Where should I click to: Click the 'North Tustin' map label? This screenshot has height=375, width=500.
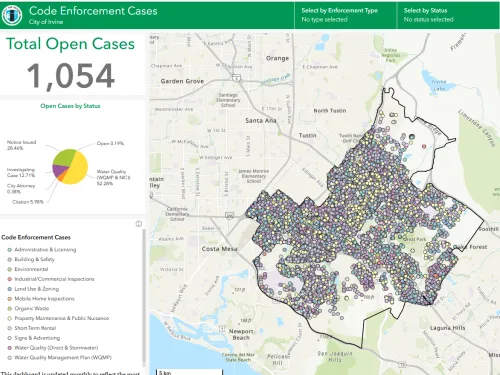tap(330, 111)
